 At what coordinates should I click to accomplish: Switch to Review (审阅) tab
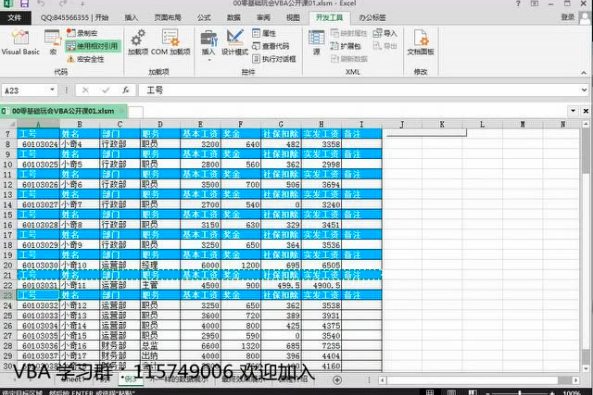coord(263,17)
